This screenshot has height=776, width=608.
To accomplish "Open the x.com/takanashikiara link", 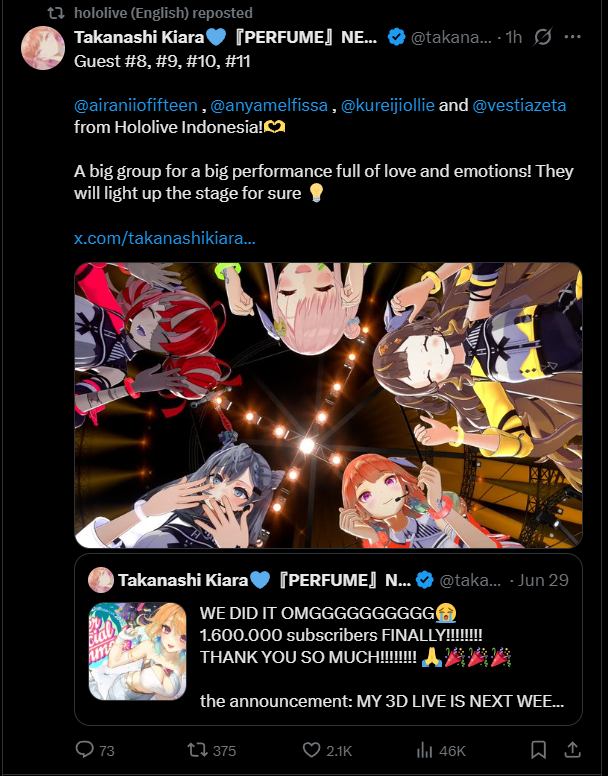I will (165, 238).
